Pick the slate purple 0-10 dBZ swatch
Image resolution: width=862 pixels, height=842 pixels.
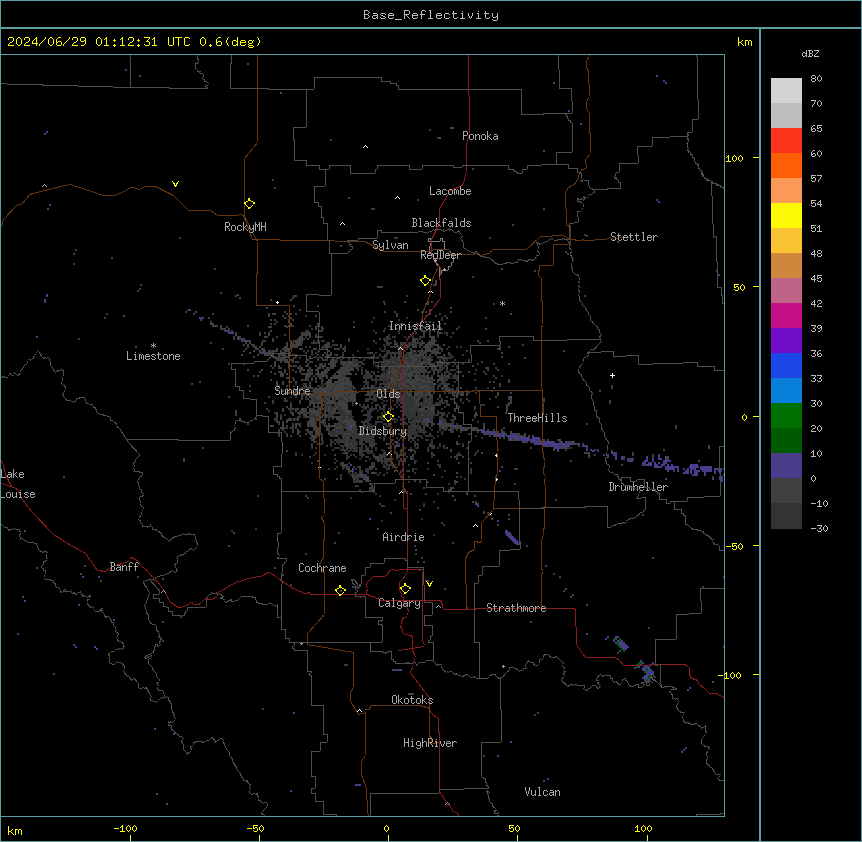click(x=786, y=466)
